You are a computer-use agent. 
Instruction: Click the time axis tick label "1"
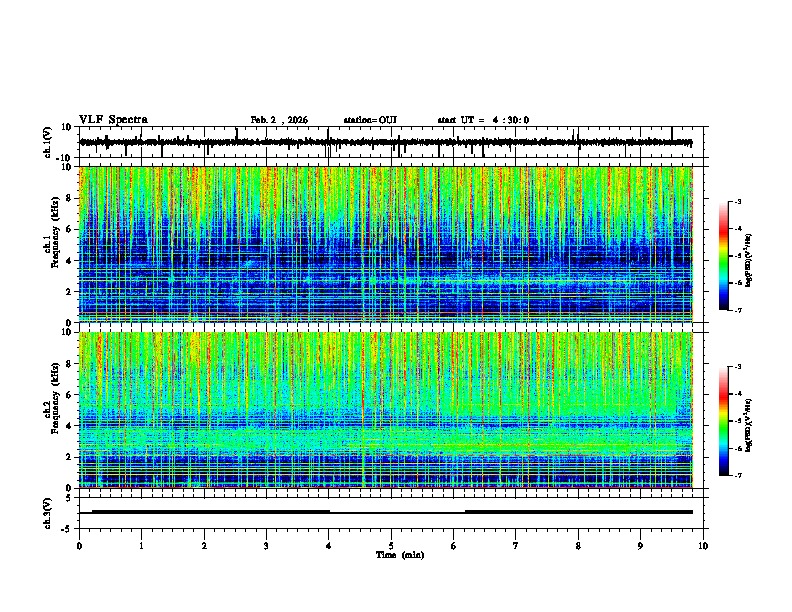click(141, 546)
